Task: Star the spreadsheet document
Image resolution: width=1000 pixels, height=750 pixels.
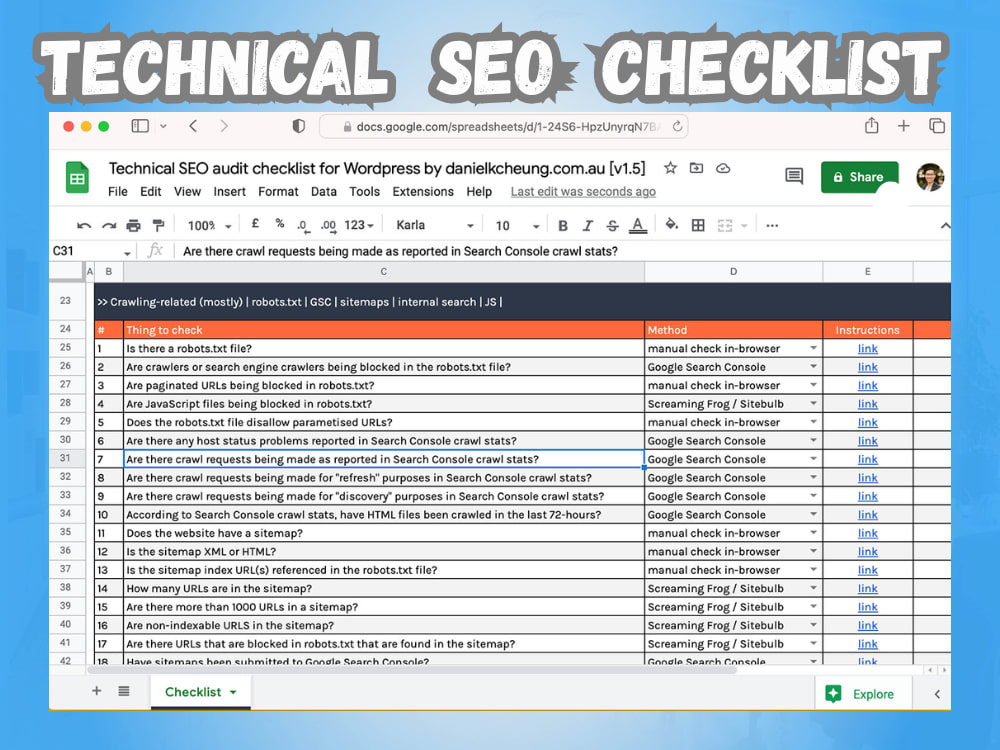Action: tap(670, 168)
